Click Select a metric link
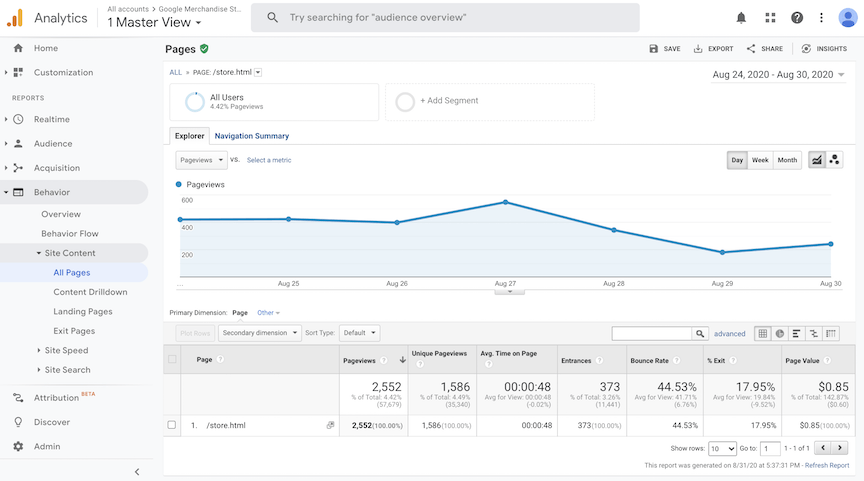The image size is (864, 481). point(269,160)
